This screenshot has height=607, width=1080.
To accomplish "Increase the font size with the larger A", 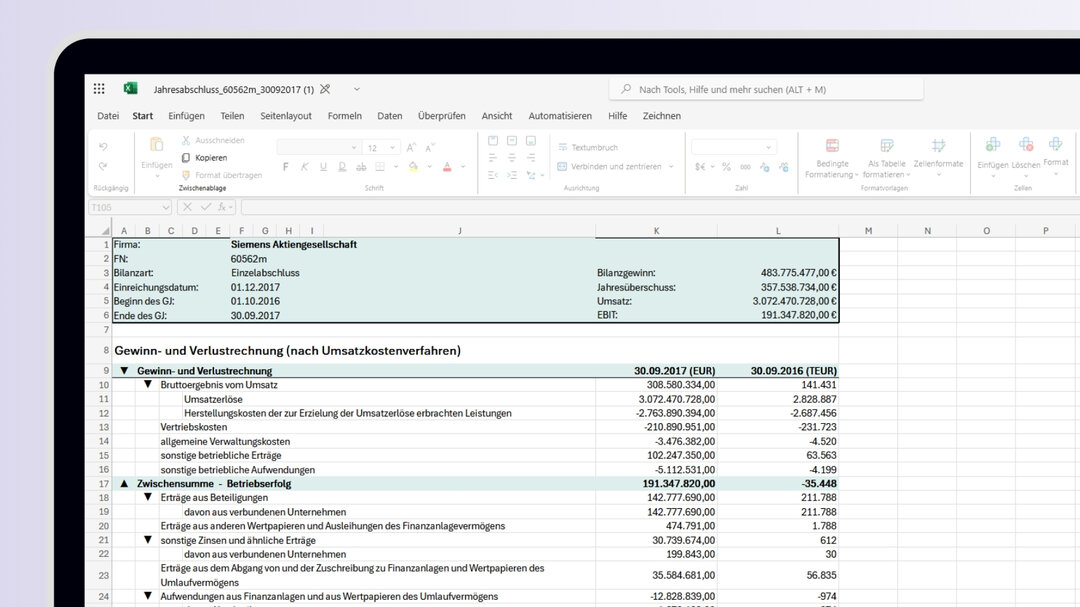I will point(411,147).
